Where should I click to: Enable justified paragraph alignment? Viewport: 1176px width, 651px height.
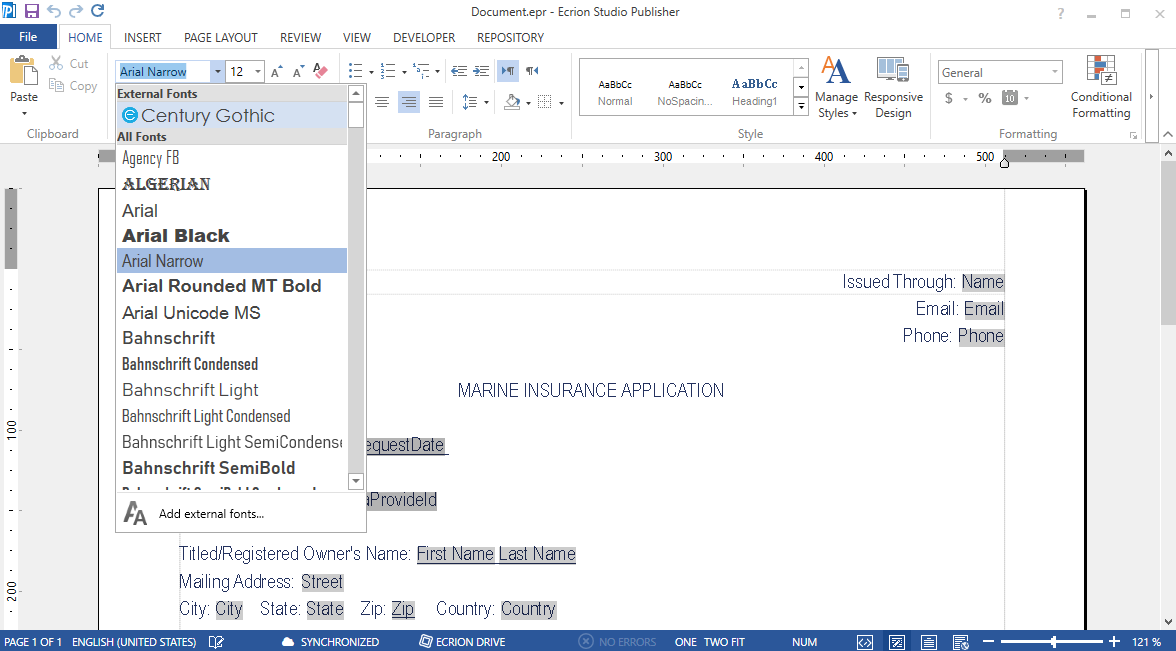point(436,101)
